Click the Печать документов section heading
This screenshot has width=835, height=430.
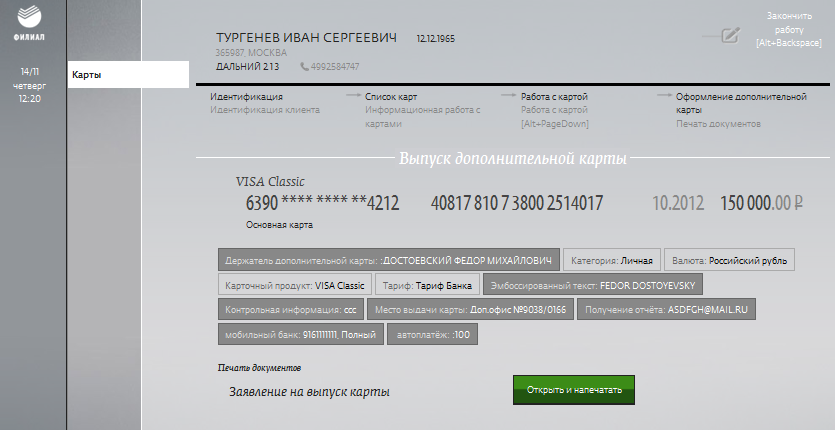point(259,368)
